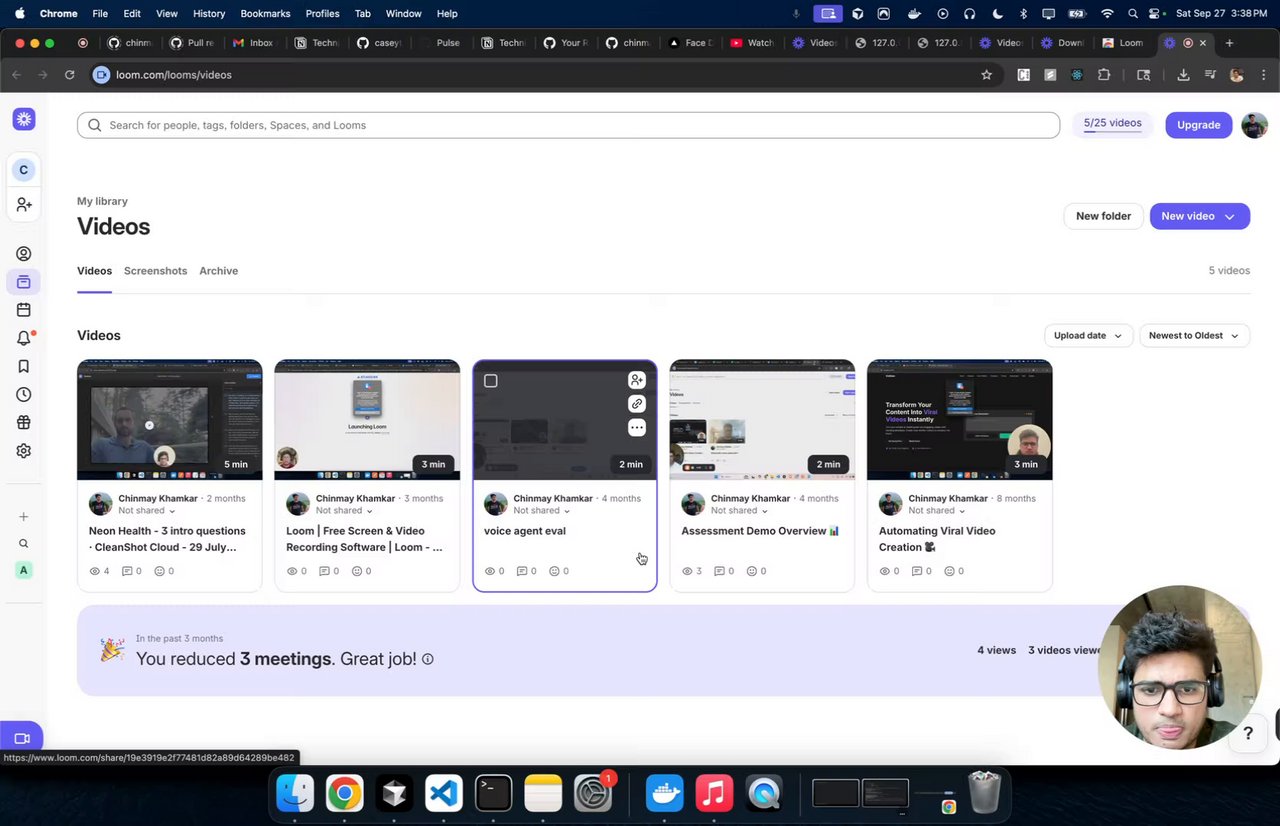The height and width of the screenshot is (826, 1280).
Task: Click the '4 views' stat in banner
Action: point(996,650)
